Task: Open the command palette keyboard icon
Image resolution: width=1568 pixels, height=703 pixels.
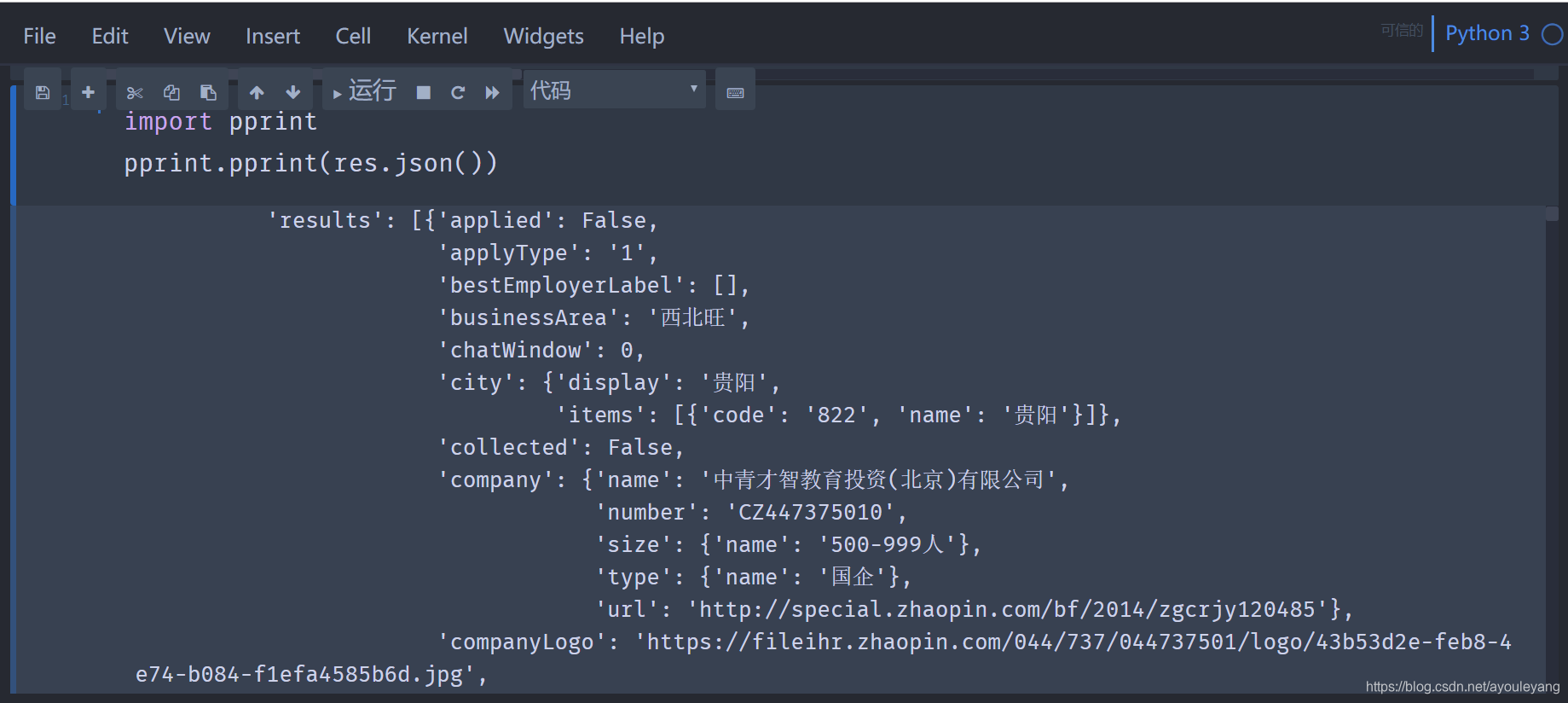Action: [x=735, y=92]
